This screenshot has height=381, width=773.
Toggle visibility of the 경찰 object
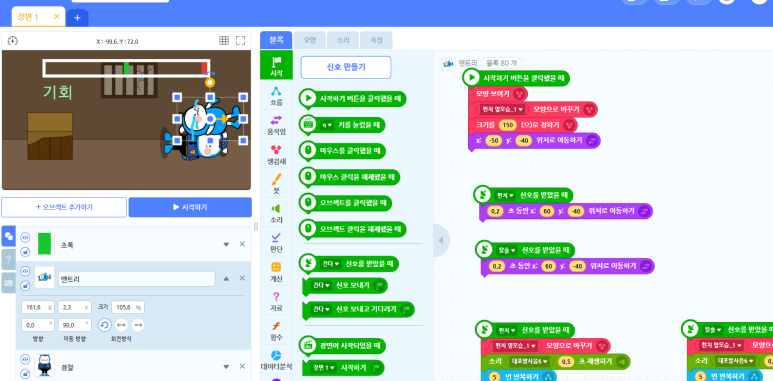pos(25,359)
